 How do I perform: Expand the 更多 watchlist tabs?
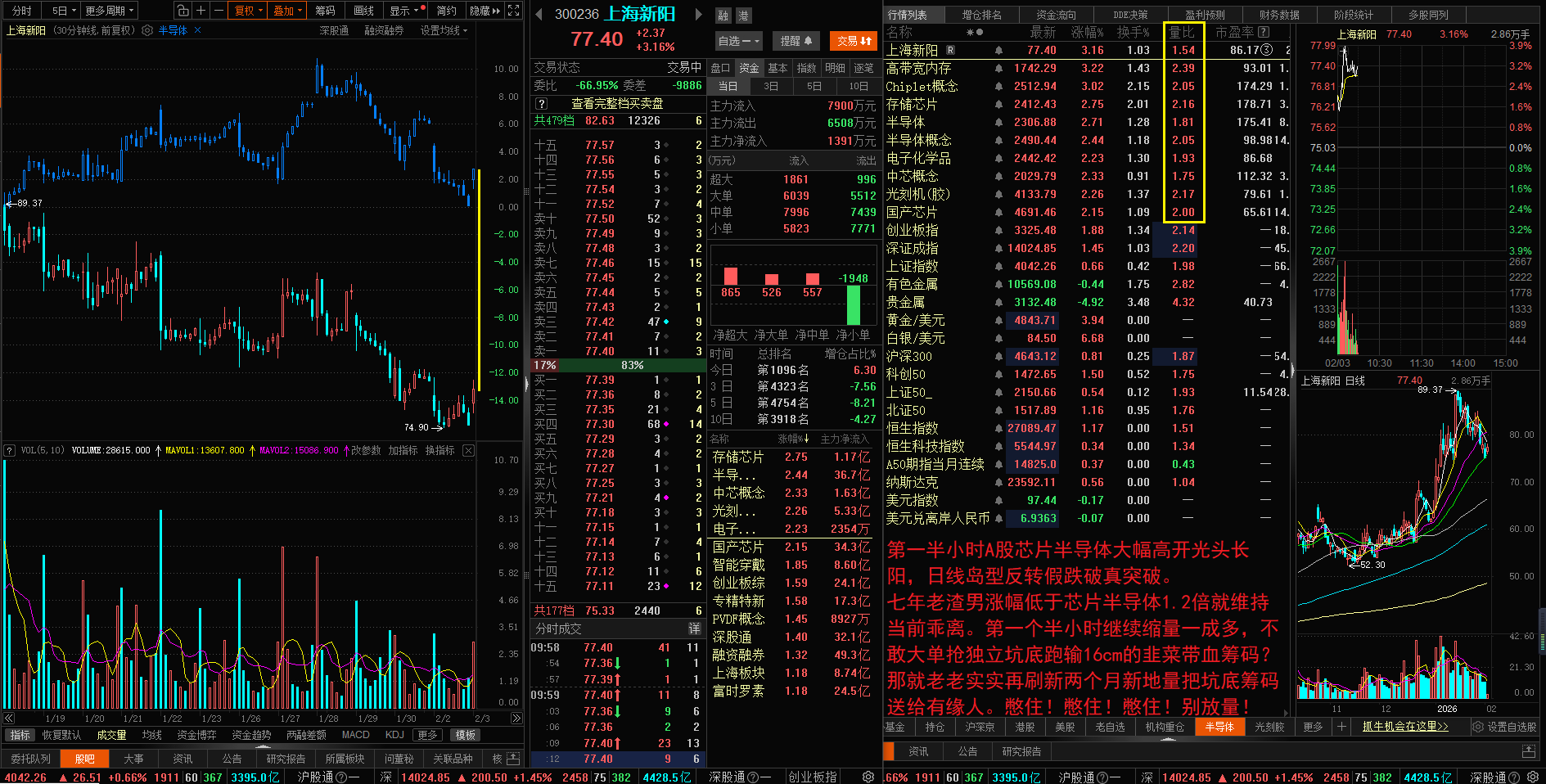click(1313, 727)
